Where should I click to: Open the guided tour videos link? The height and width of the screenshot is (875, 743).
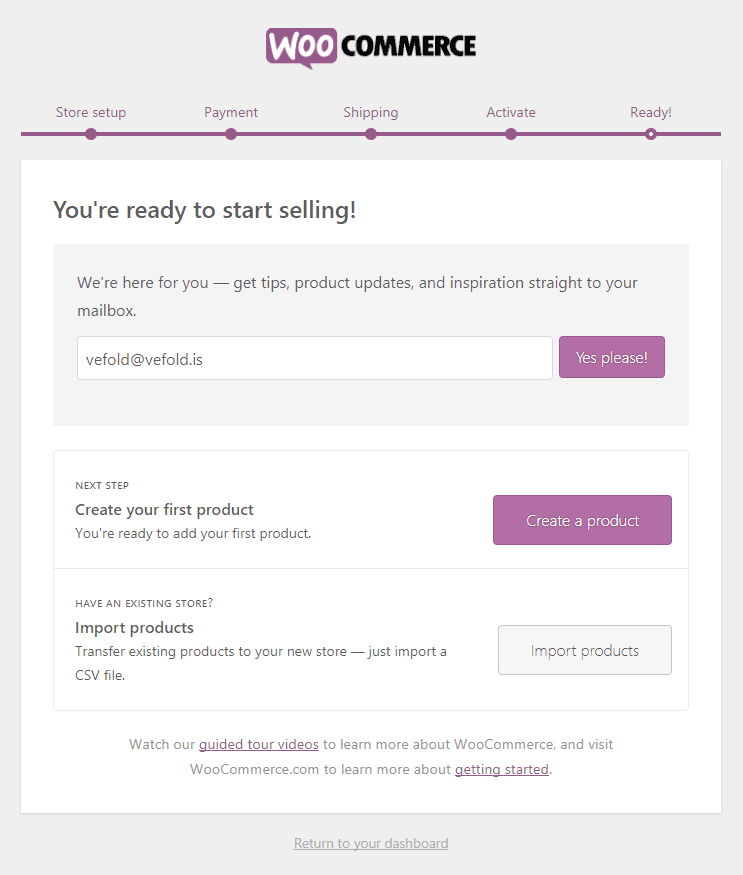coord(259,744)
